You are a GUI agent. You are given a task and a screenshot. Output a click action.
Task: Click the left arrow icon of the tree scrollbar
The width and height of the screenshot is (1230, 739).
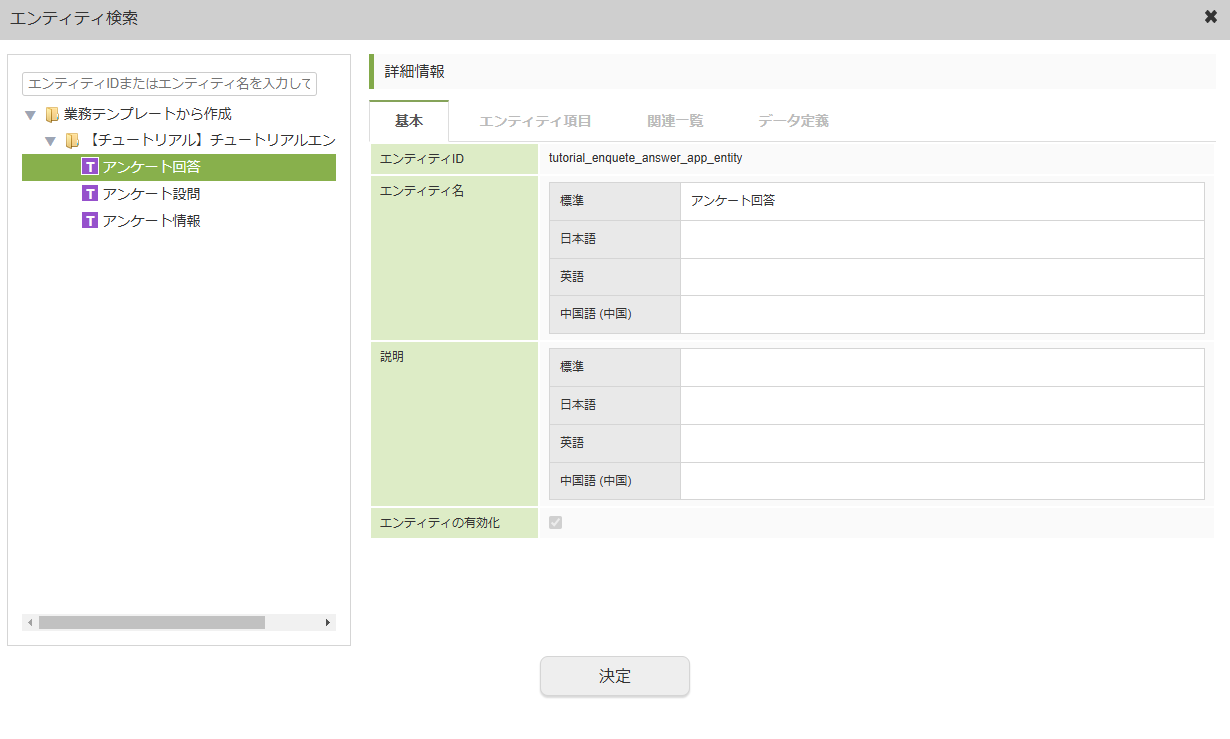click(29, 621)
